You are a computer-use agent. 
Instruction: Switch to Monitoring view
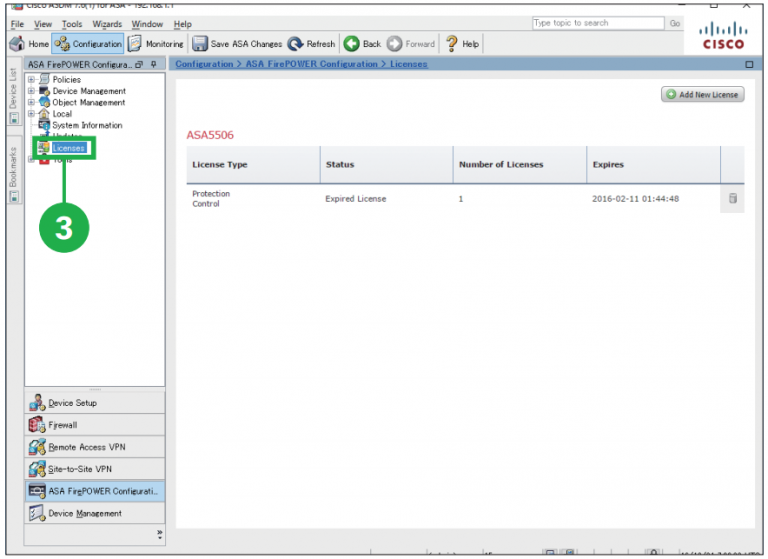point(156,44)
